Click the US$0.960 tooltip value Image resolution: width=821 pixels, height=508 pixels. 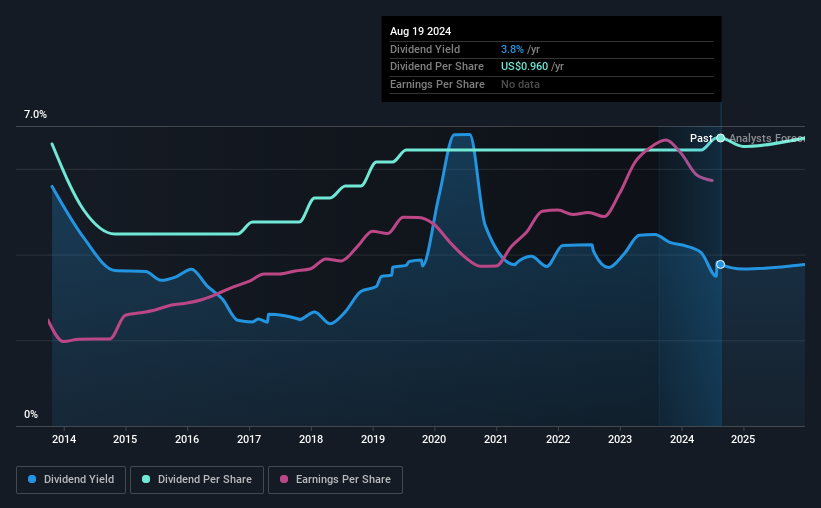[x=532, y=67]
